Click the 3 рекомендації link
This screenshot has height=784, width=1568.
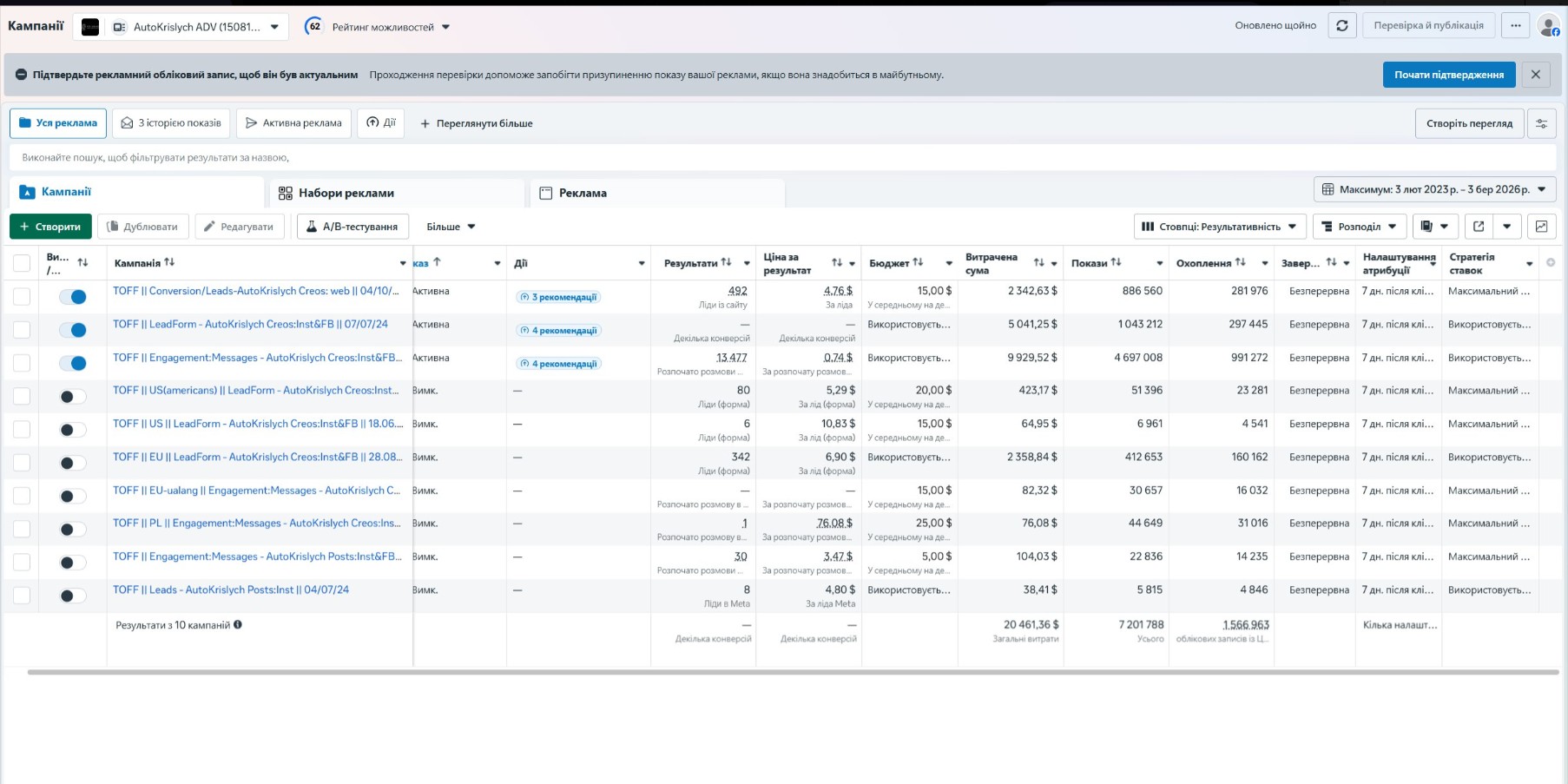point(558,297)
